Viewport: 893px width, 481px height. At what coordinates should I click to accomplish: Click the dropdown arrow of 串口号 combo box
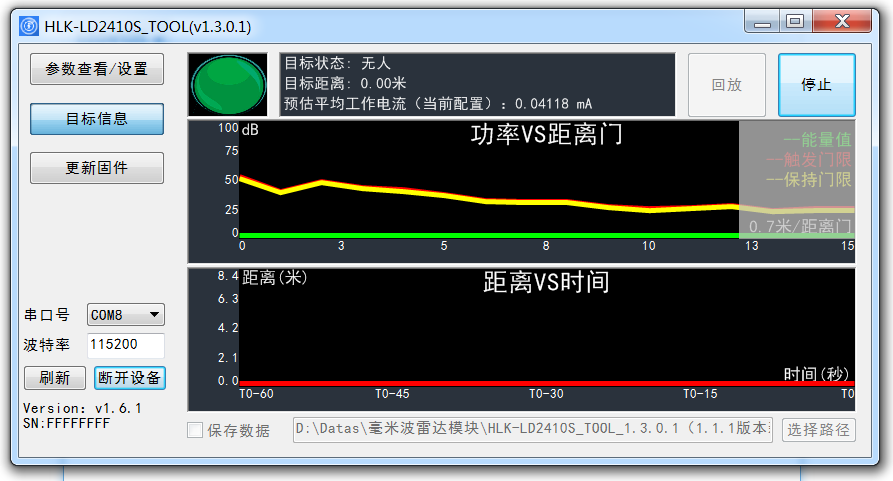(x=154, y=315)
